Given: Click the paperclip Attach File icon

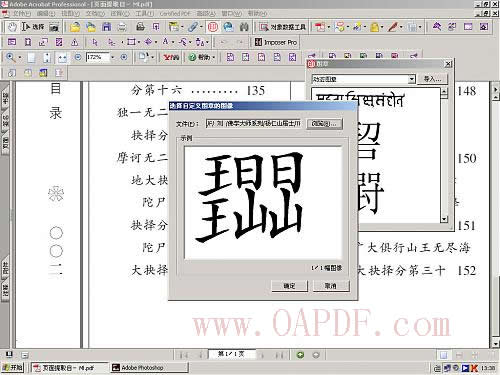Looking at the screenshot, I should coord(192,27).
